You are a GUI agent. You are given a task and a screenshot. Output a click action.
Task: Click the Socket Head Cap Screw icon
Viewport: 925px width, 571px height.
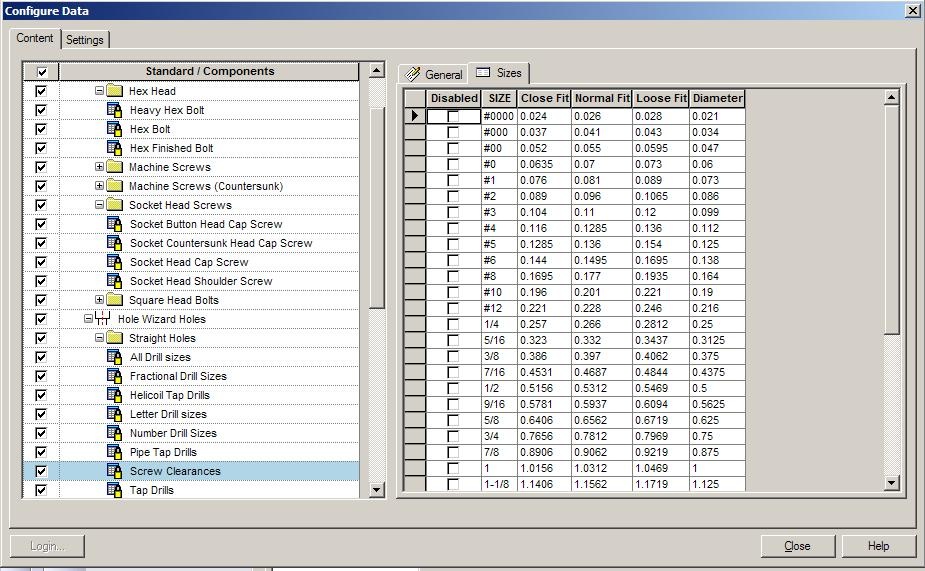(114, 261)
